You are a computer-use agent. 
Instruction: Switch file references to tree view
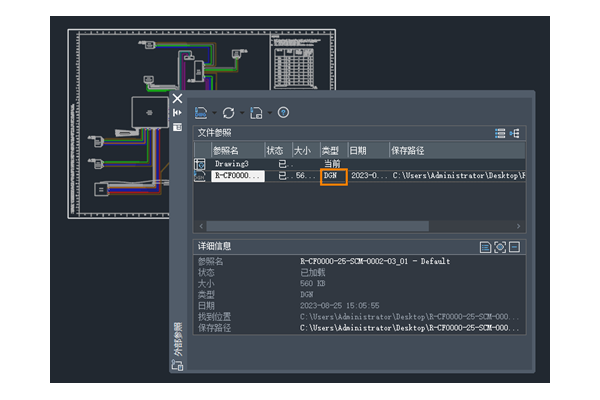(x=515, y=133)
